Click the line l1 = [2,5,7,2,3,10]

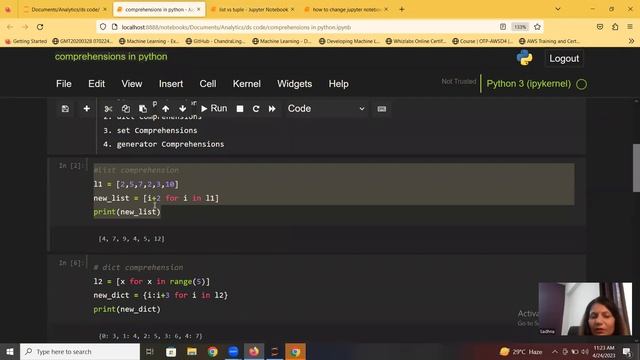click(136, 184)
